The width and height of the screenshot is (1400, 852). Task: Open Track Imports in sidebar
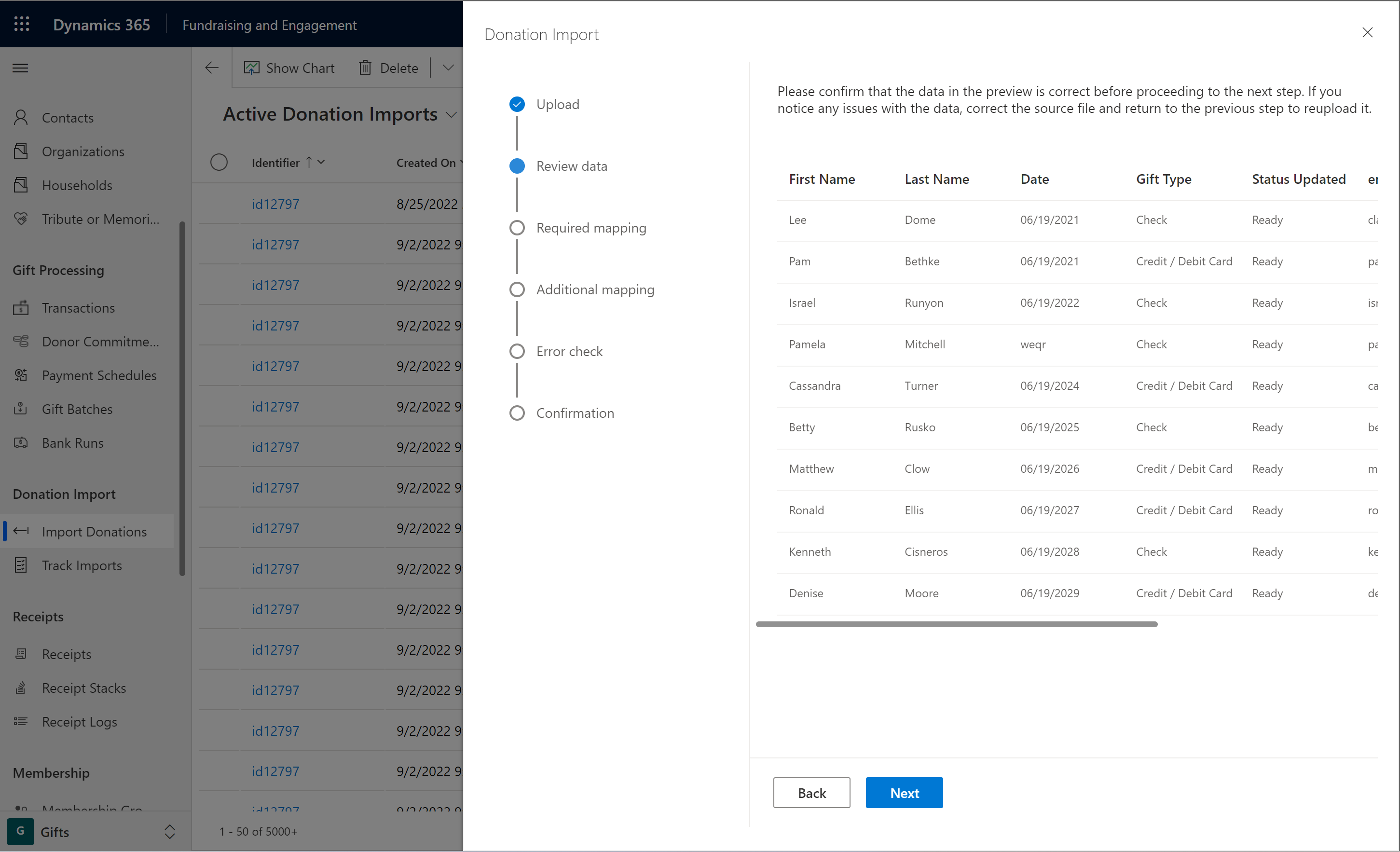(x=81, y=565)
